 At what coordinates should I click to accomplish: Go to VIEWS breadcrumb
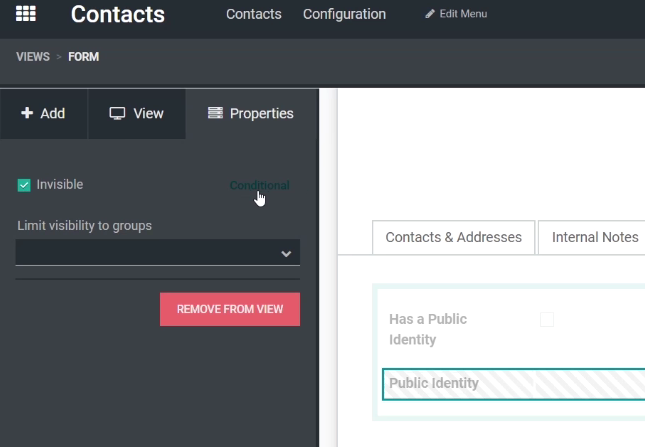33,57
